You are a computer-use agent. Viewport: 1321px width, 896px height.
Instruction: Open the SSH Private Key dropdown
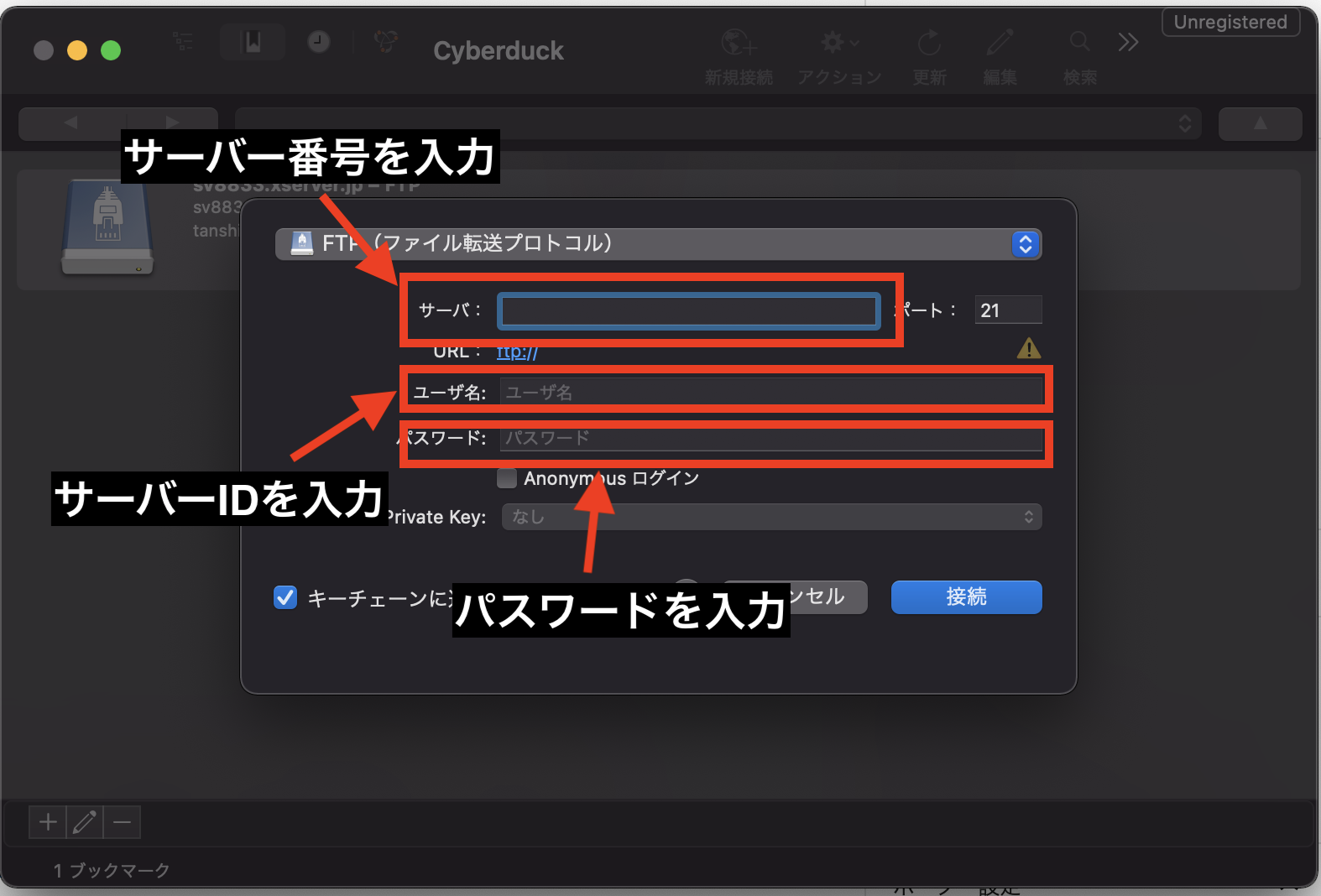point(772,517)
